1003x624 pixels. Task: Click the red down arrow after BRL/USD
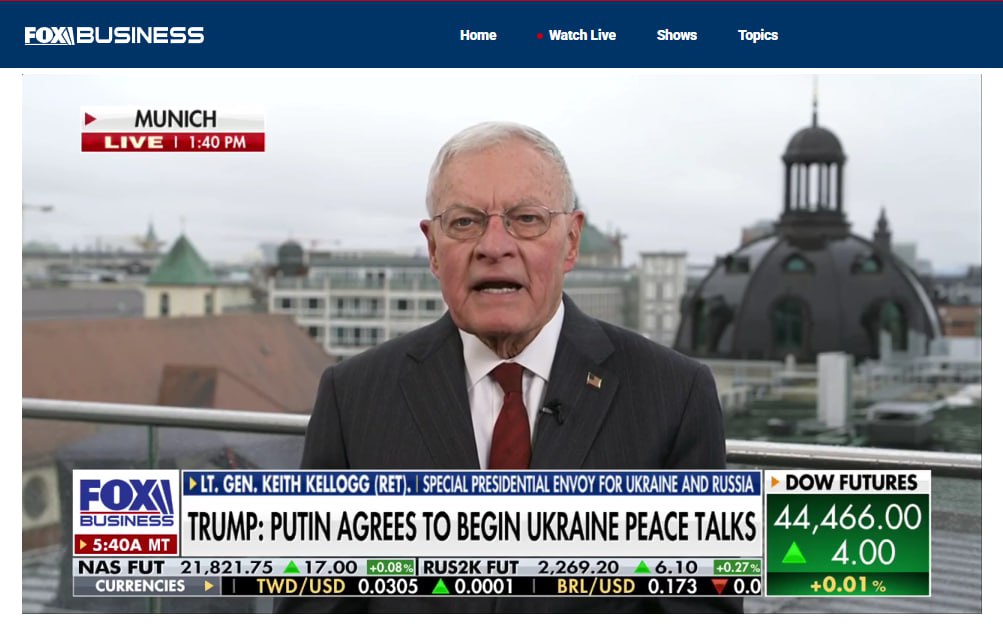(x=719, y=586)
